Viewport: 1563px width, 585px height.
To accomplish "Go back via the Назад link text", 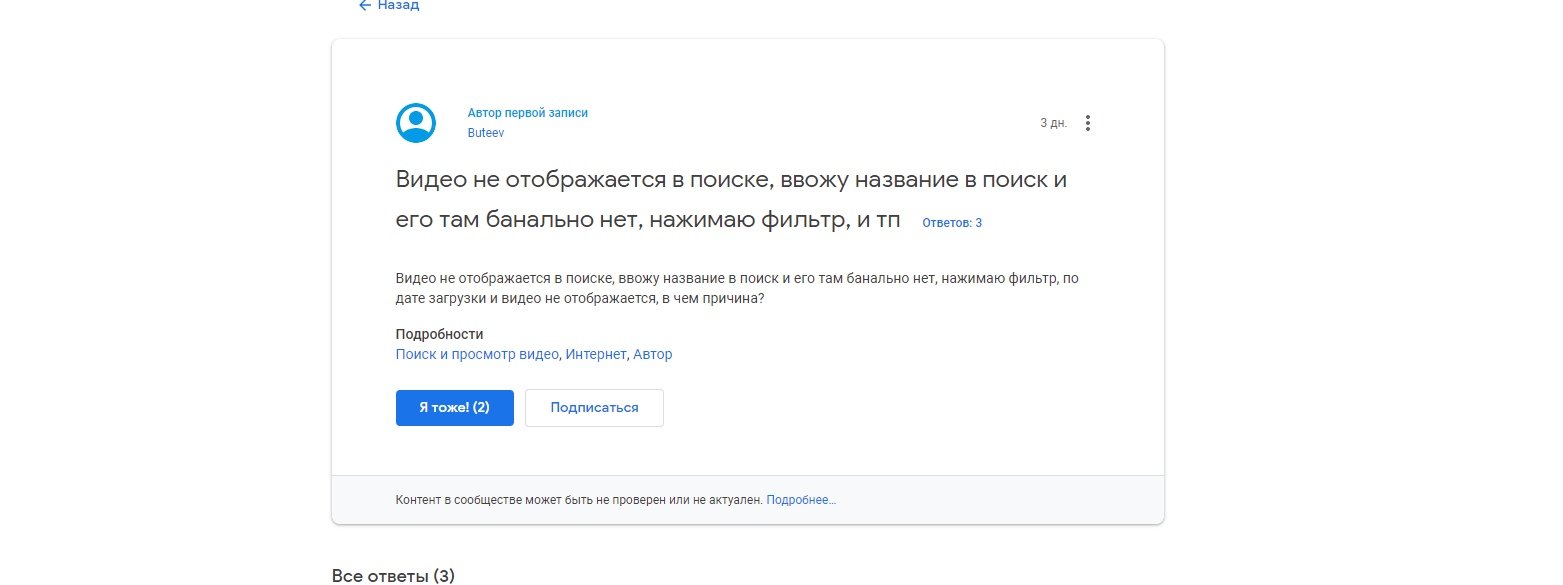I will (398, 5).
